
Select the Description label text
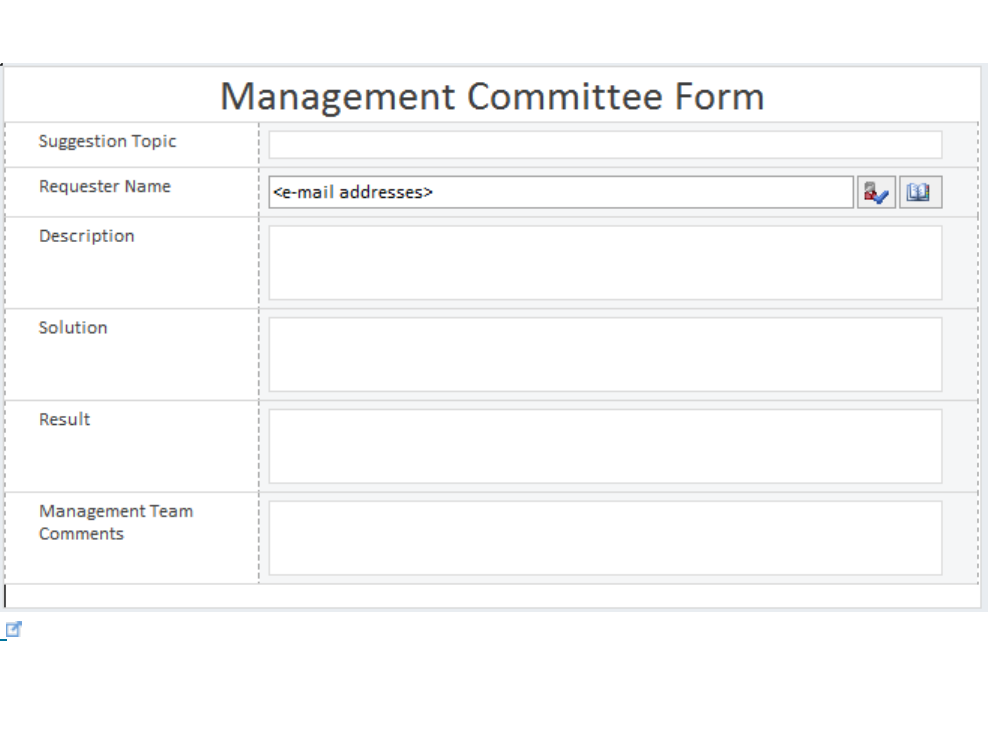pos(86,237)
